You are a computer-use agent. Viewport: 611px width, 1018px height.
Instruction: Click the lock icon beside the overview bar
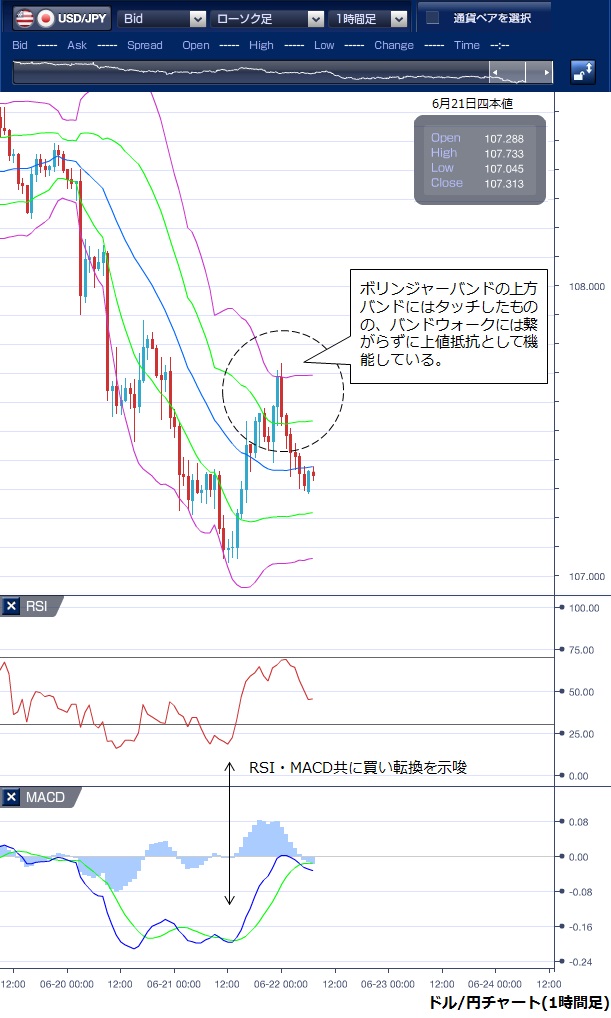coord(582,72)
